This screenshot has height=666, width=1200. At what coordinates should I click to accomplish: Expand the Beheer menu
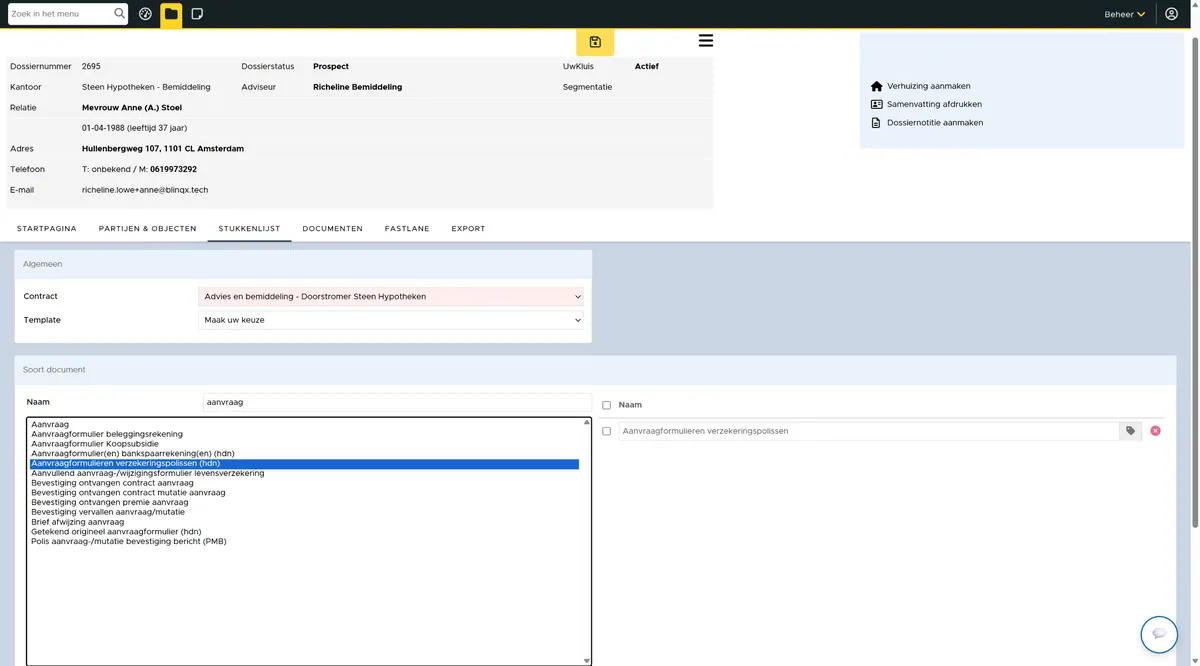tap(1125, 14)
